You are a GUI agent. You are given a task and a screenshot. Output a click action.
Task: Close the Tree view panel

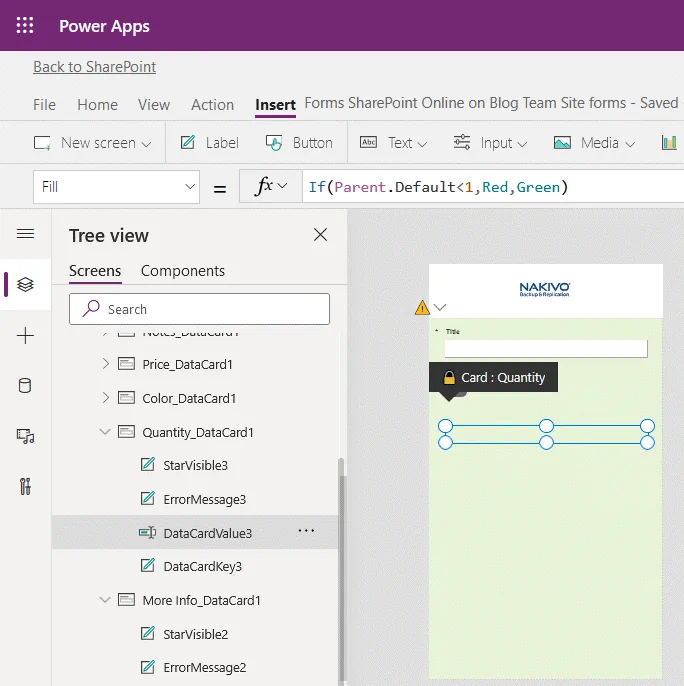coord(320,235)
